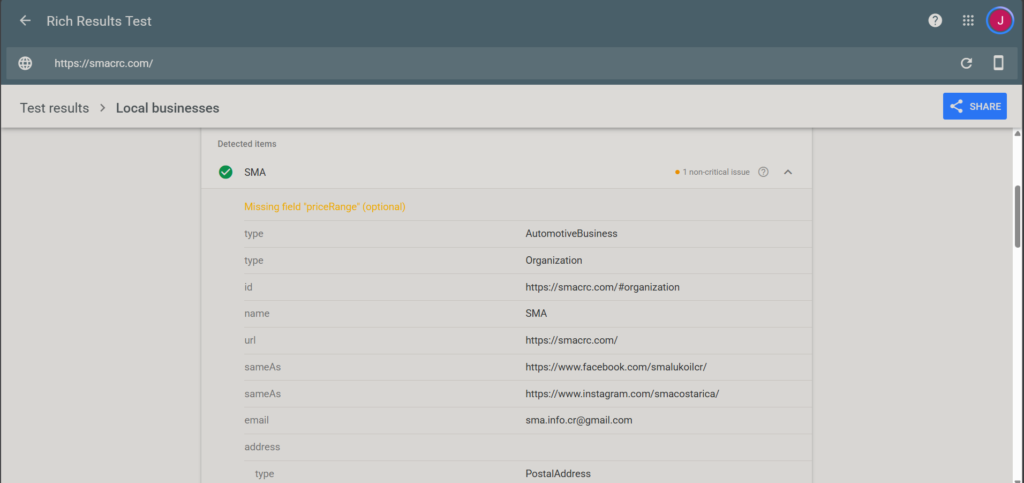
Task: Select the email sma.info.cr@gmail.com
Action: (x=579, y=420)
